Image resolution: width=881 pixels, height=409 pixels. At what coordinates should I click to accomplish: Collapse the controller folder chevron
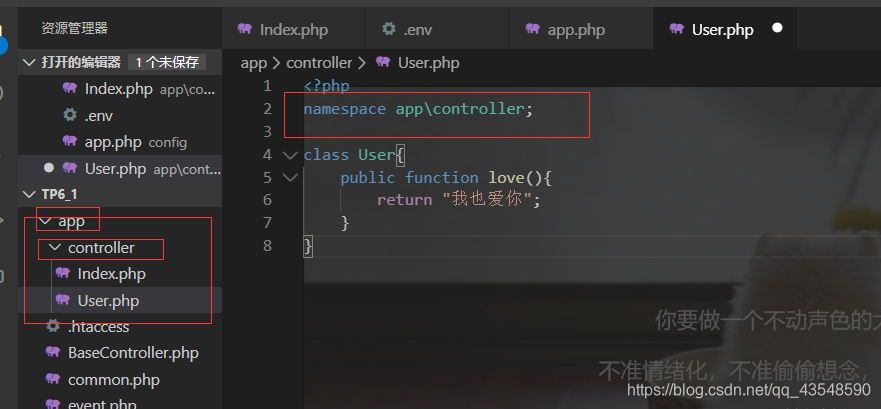pos(55,248)
